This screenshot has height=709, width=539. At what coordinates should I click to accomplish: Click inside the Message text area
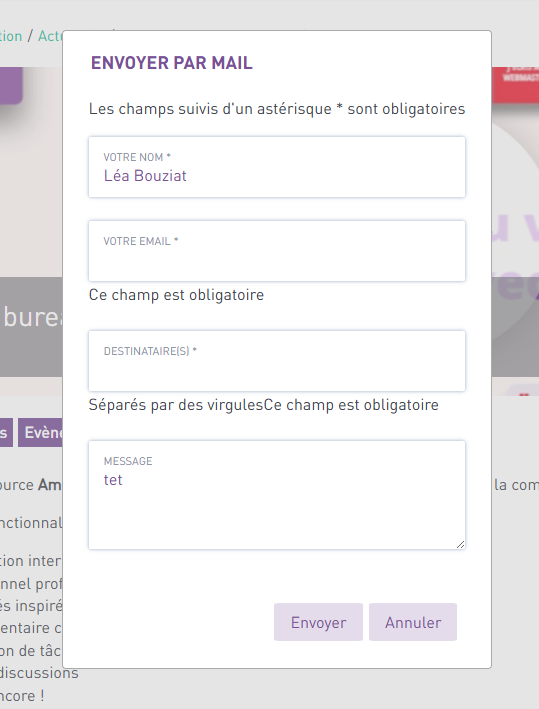click(277, 495)
